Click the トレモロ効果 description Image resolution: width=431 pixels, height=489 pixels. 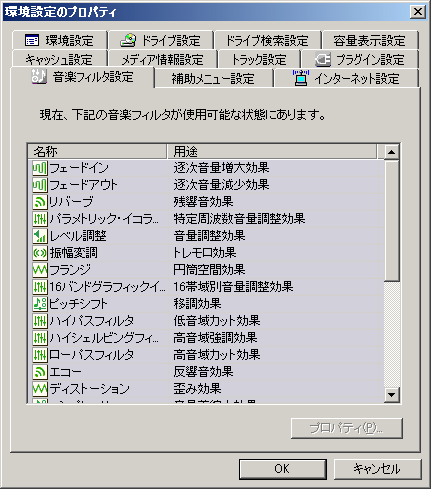205,253
